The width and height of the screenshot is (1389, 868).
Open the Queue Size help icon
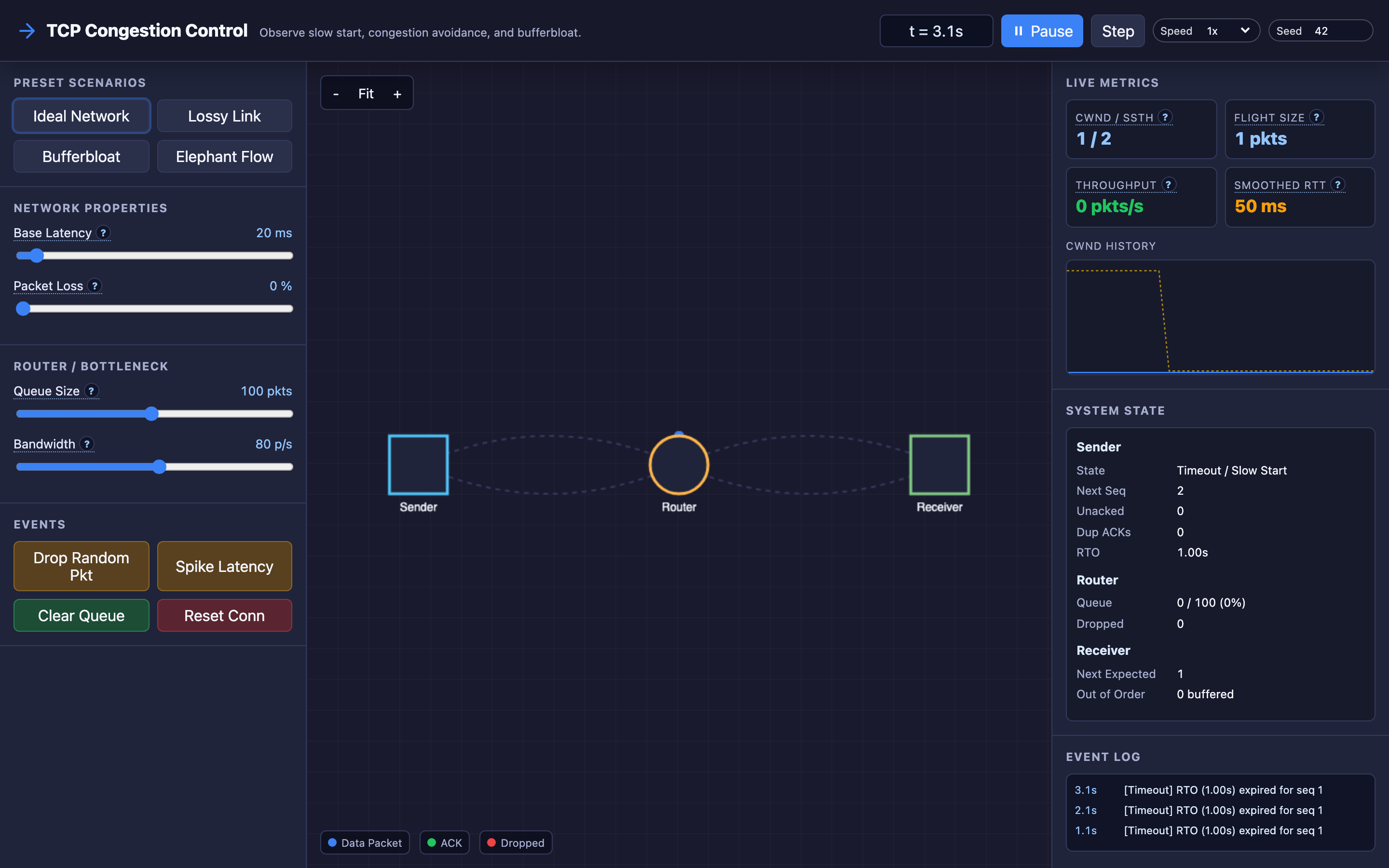[x=91, y=391]
